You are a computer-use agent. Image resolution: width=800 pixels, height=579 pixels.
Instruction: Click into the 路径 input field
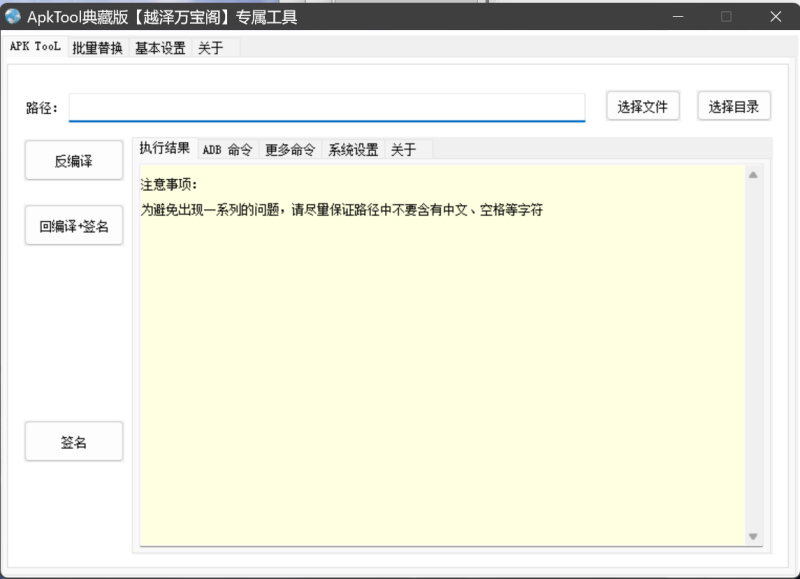coord(327,107)
